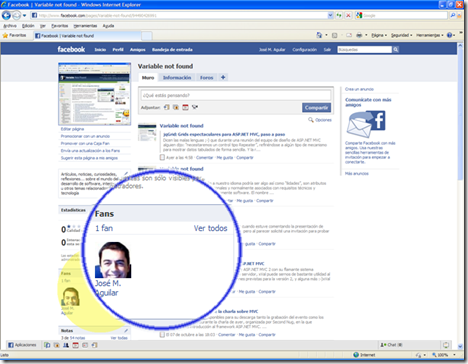468x364 pixels.
Task: Click the magnifier icon of the Google search box
Action: [453, 15]
